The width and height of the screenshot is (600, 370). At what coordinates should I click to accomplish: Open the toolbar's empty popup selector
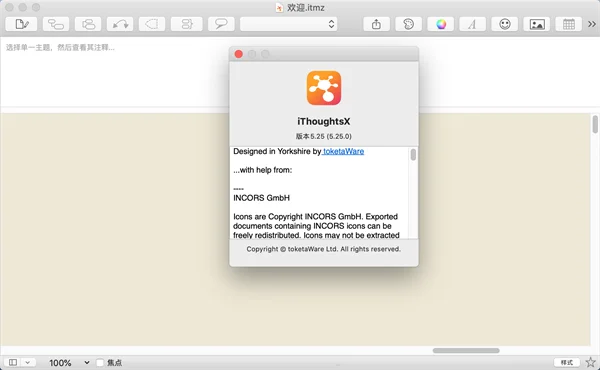[x=288, y=24]
